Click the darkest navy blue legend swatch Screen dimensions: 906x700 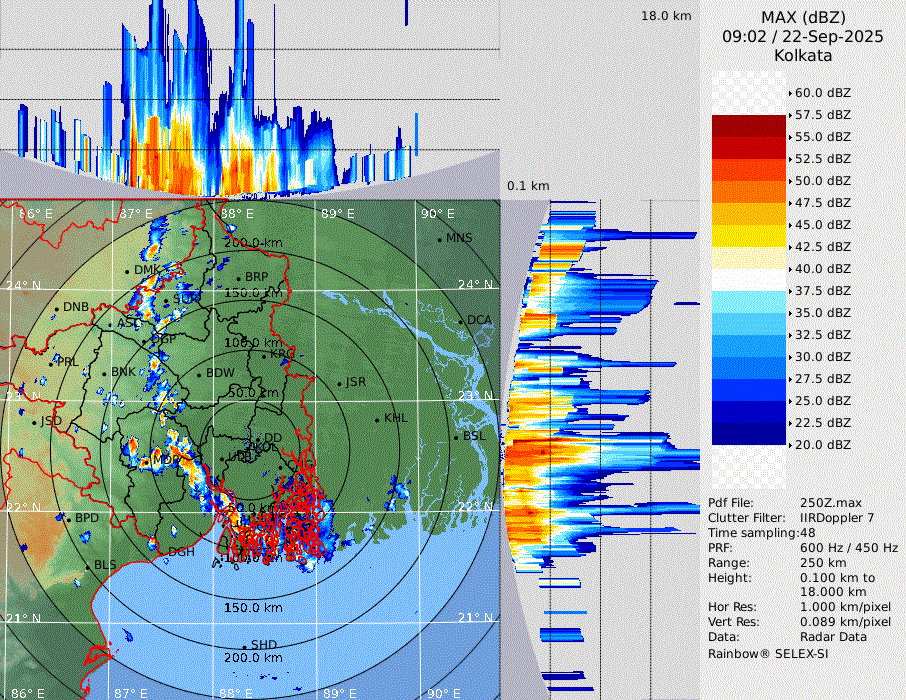(748, 434)
